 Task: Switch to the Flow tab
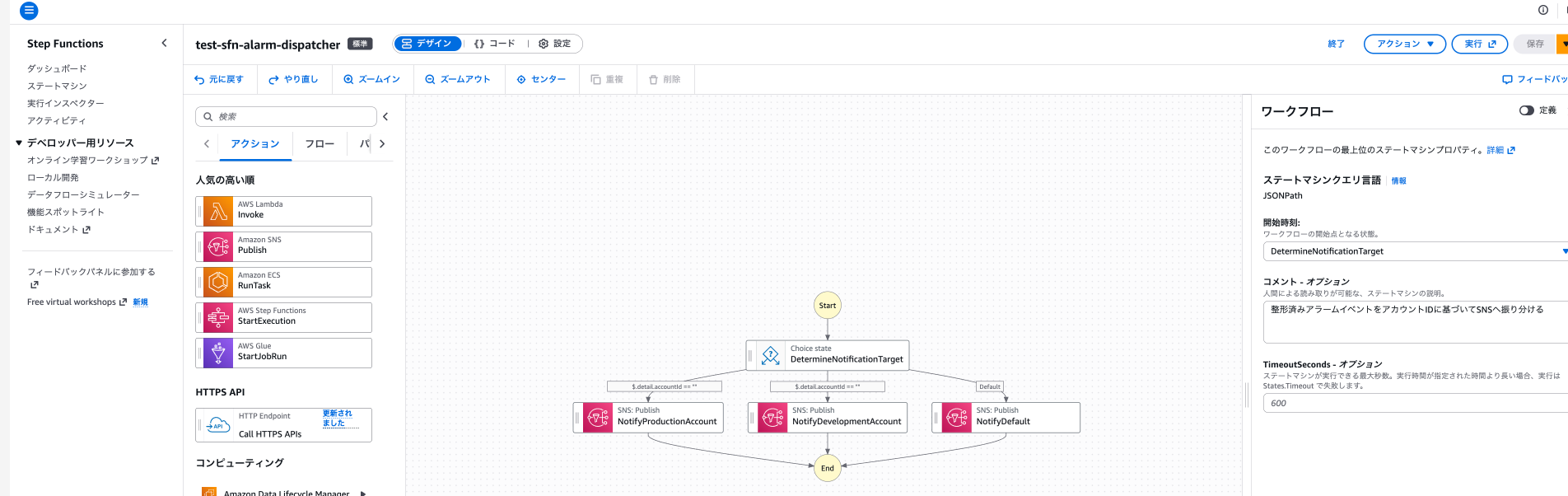click(x=320, y=144)
